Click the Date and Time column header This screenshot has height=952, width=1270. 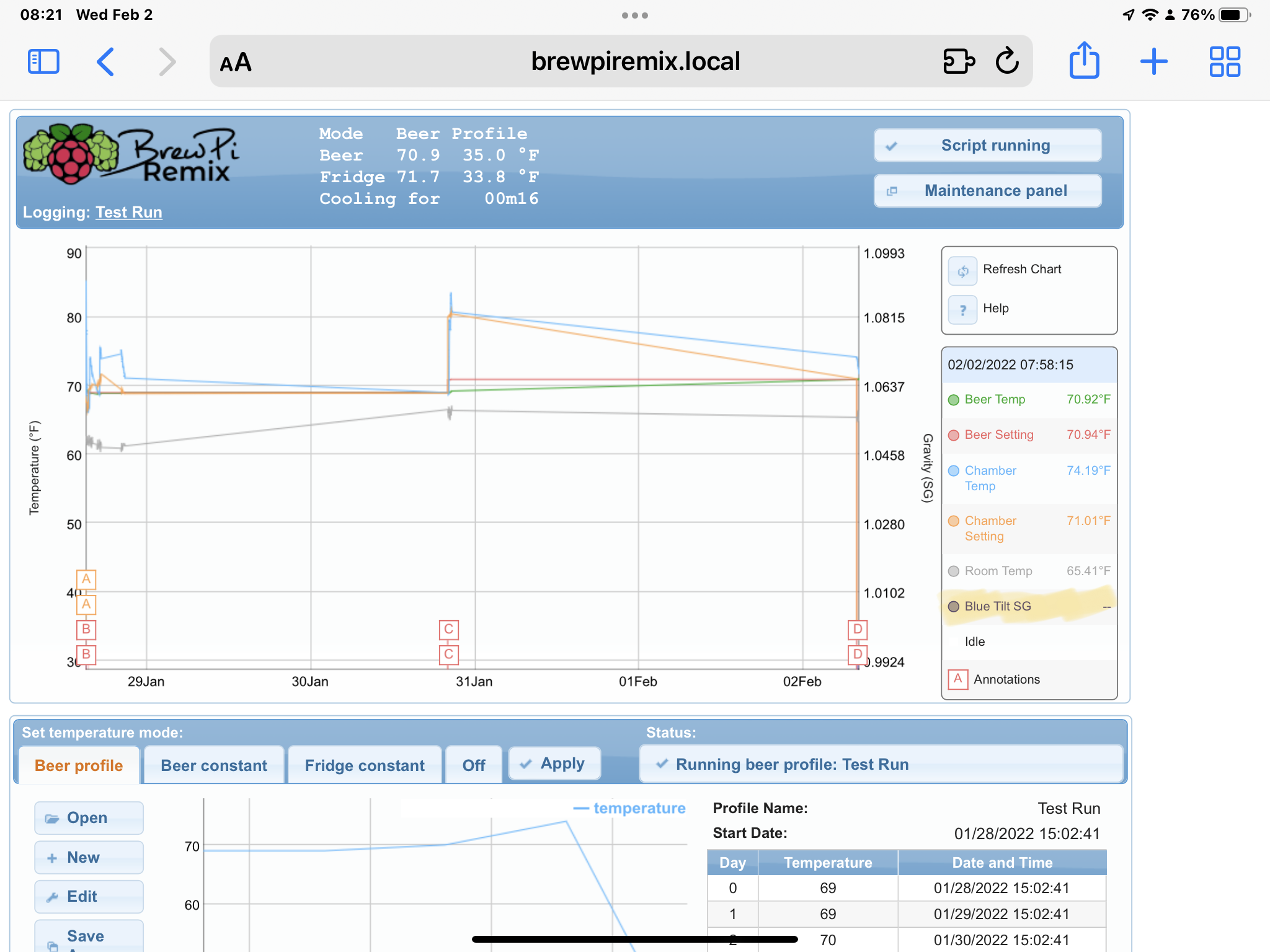[1002, 863]
